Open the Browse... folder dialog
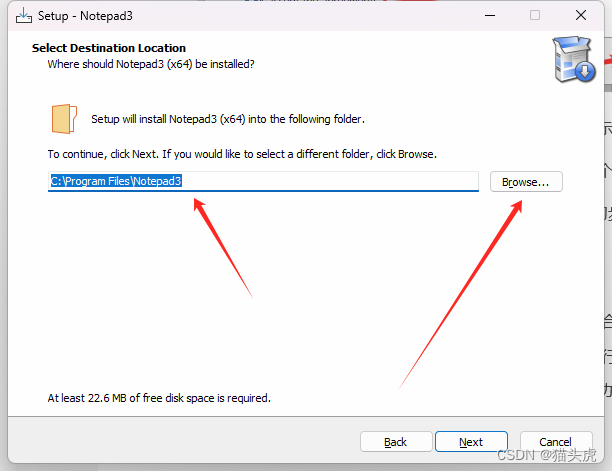 (x=526, y=182)
